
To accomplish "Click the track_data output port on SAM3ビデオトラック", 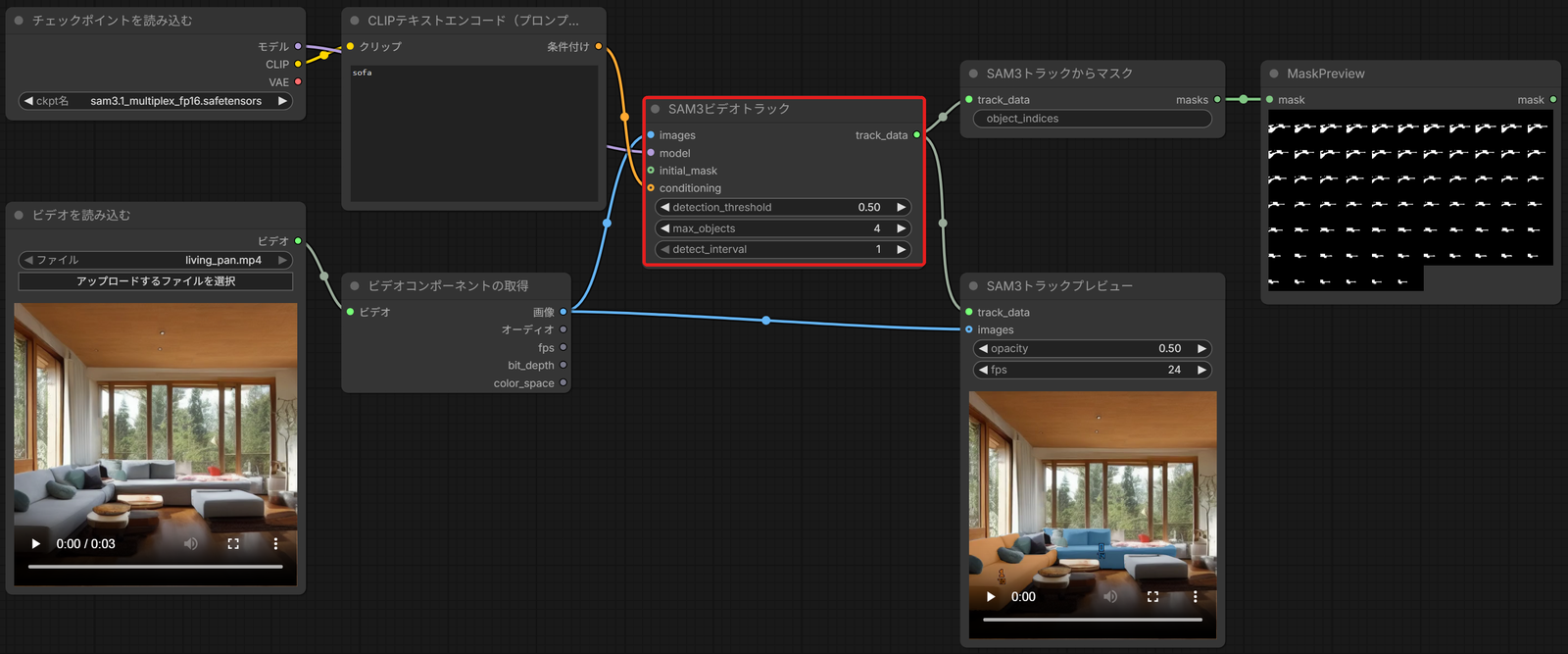I will [917, 135].
